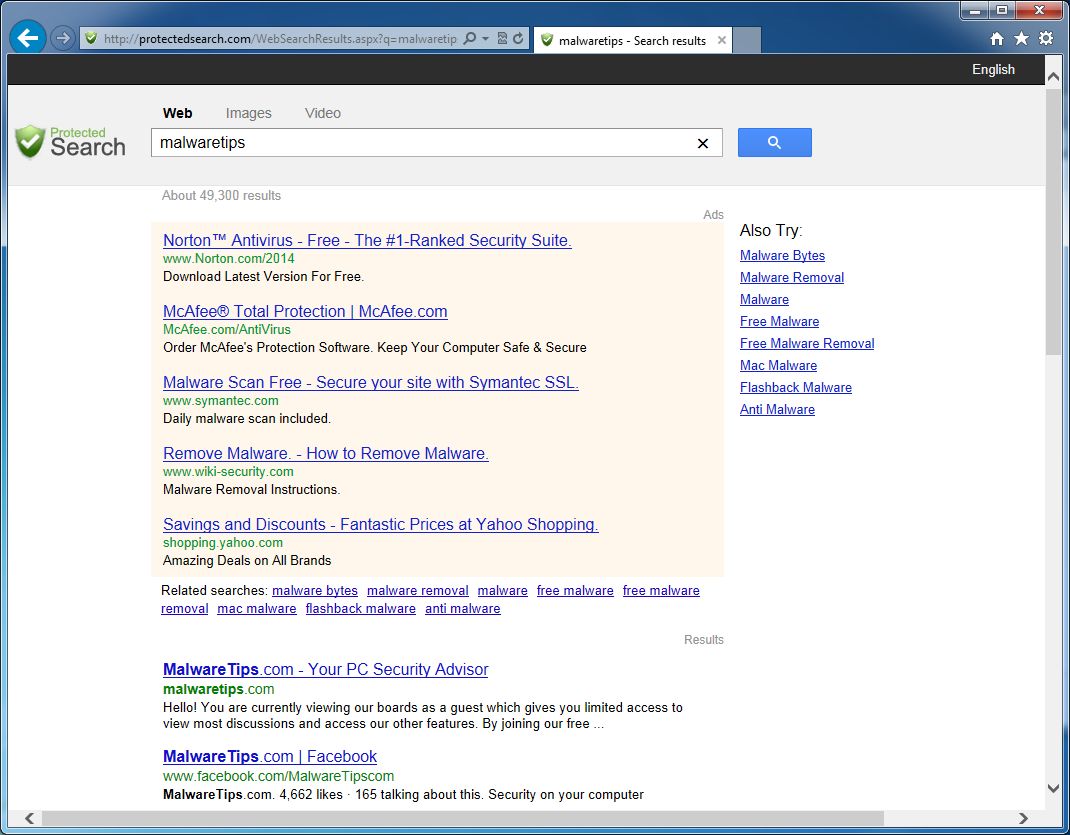Close the malwaretips Search results tab
This screenshot has height=835, width=1070.
[x=721, y=40]
